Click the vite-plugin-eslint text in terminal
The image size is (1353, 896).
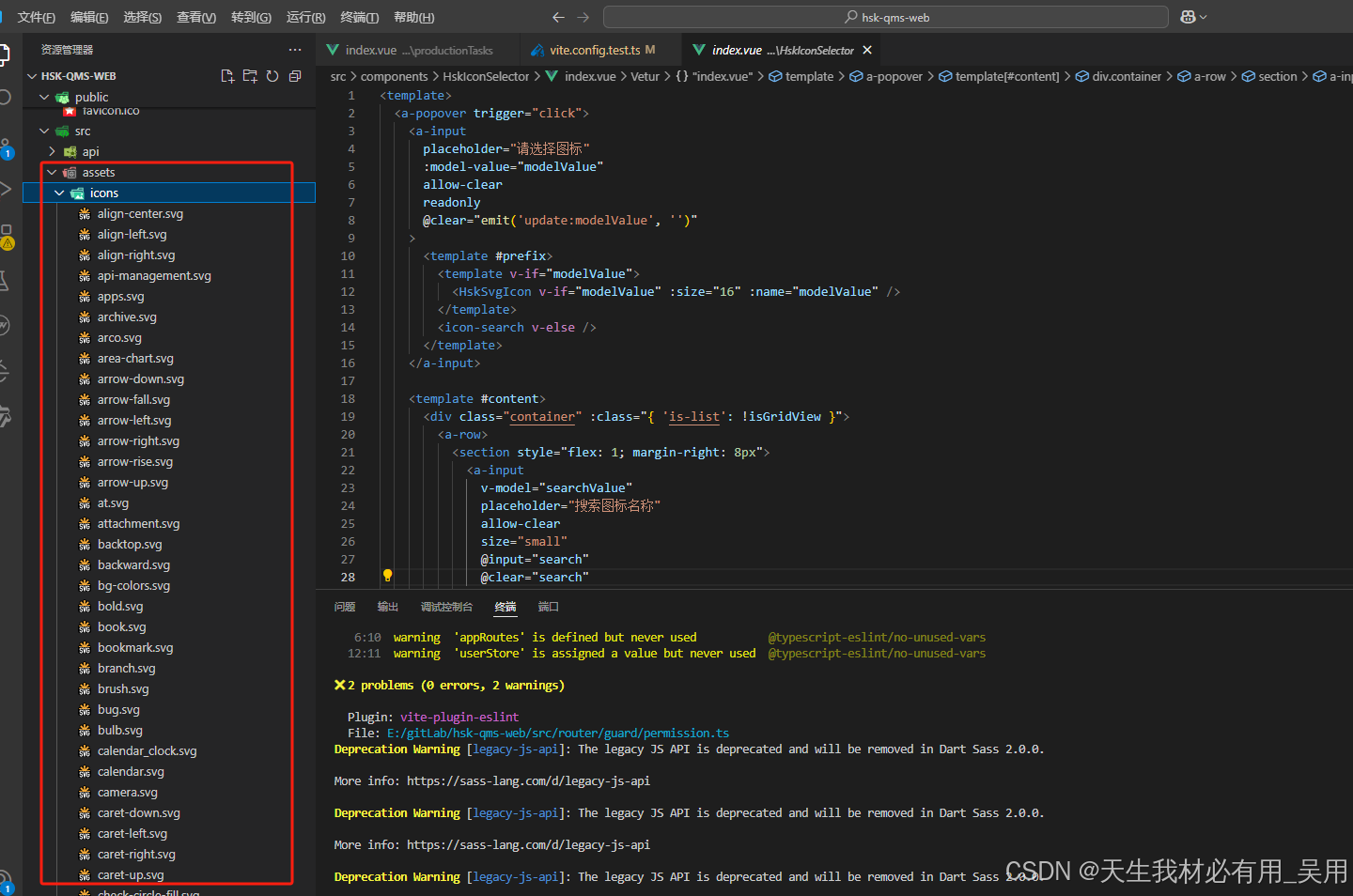click(459, 717)
